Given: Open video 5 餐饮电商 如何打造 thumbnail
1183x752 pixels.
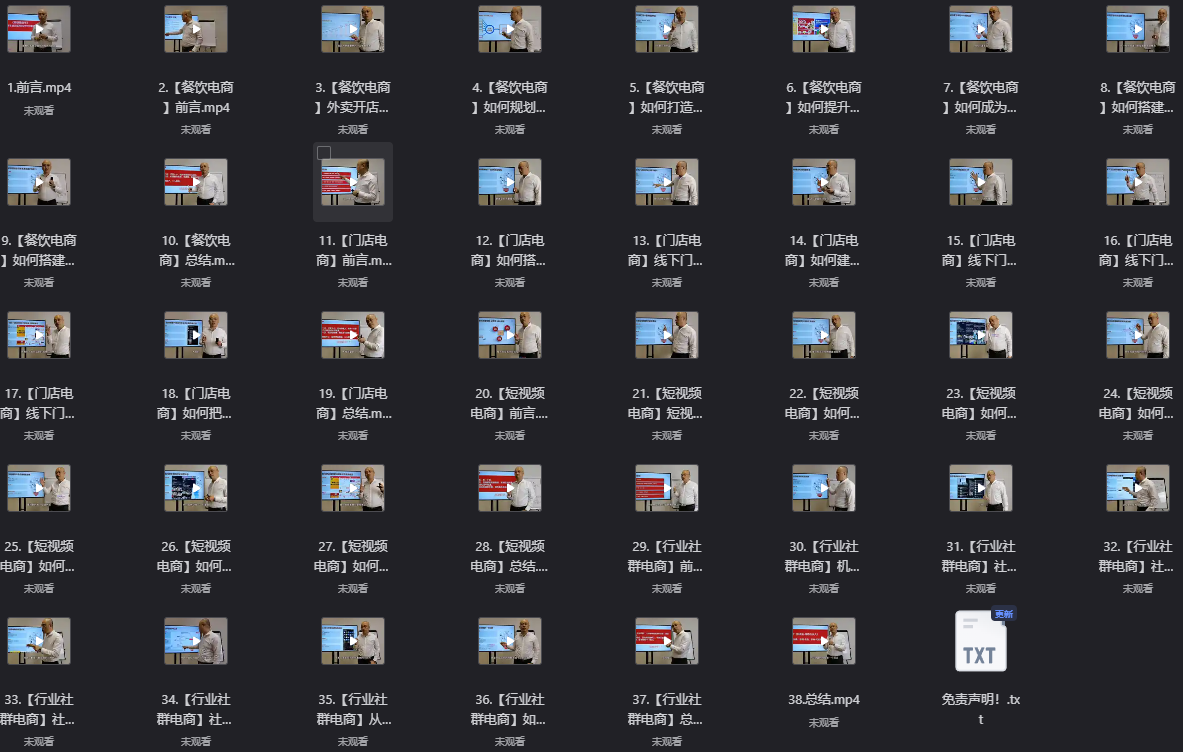Looking at the screenshot, I should 667,29.
